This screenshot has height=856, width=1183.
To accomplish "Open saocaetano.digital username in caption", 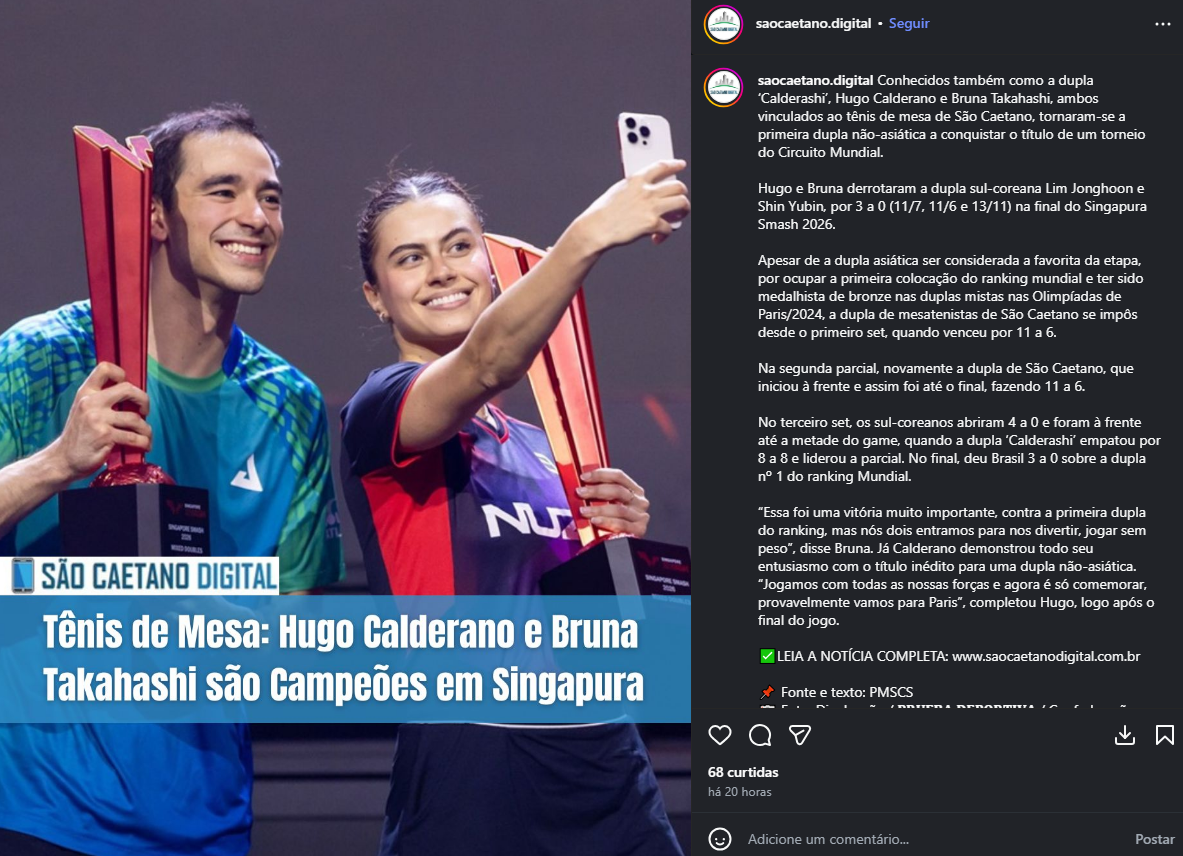I will coord(816,80).
